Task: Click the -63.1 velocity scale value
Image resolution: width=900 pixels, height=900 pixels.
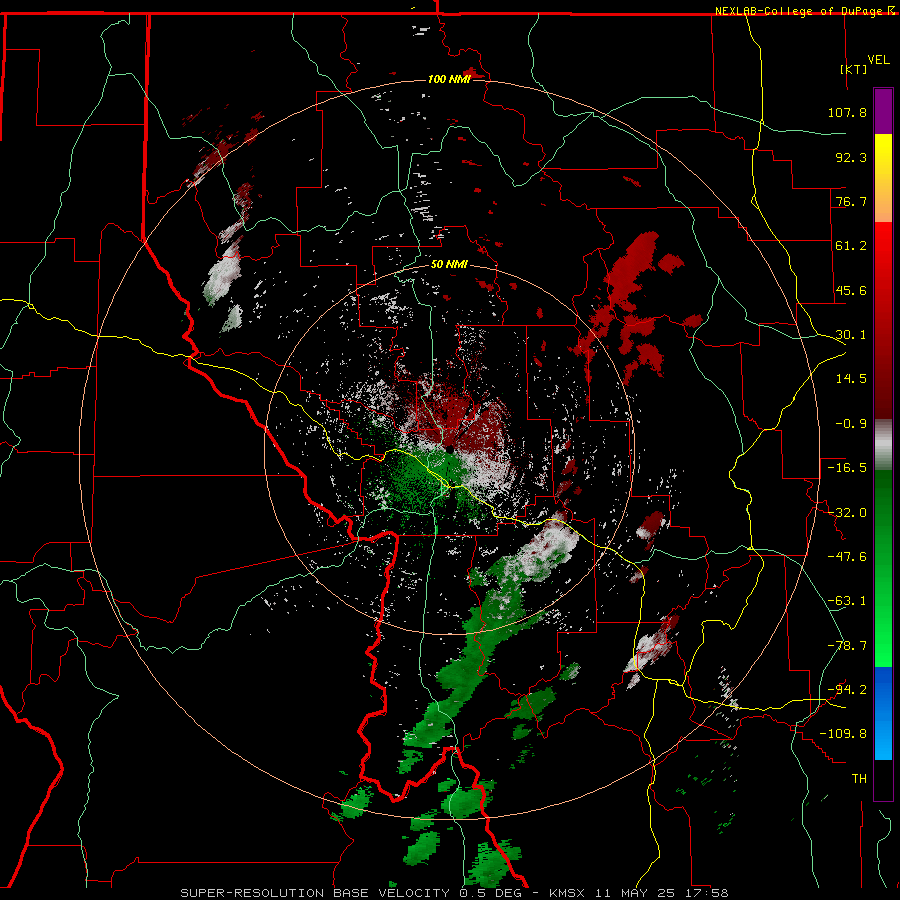Action: [x=847, y=601]
